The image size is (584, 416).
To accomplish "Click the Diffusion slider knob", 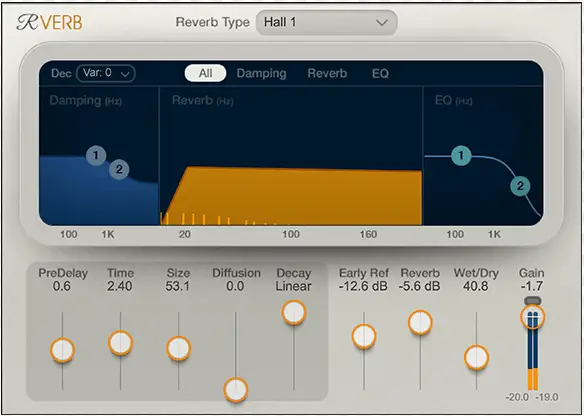I will (236, 390).
